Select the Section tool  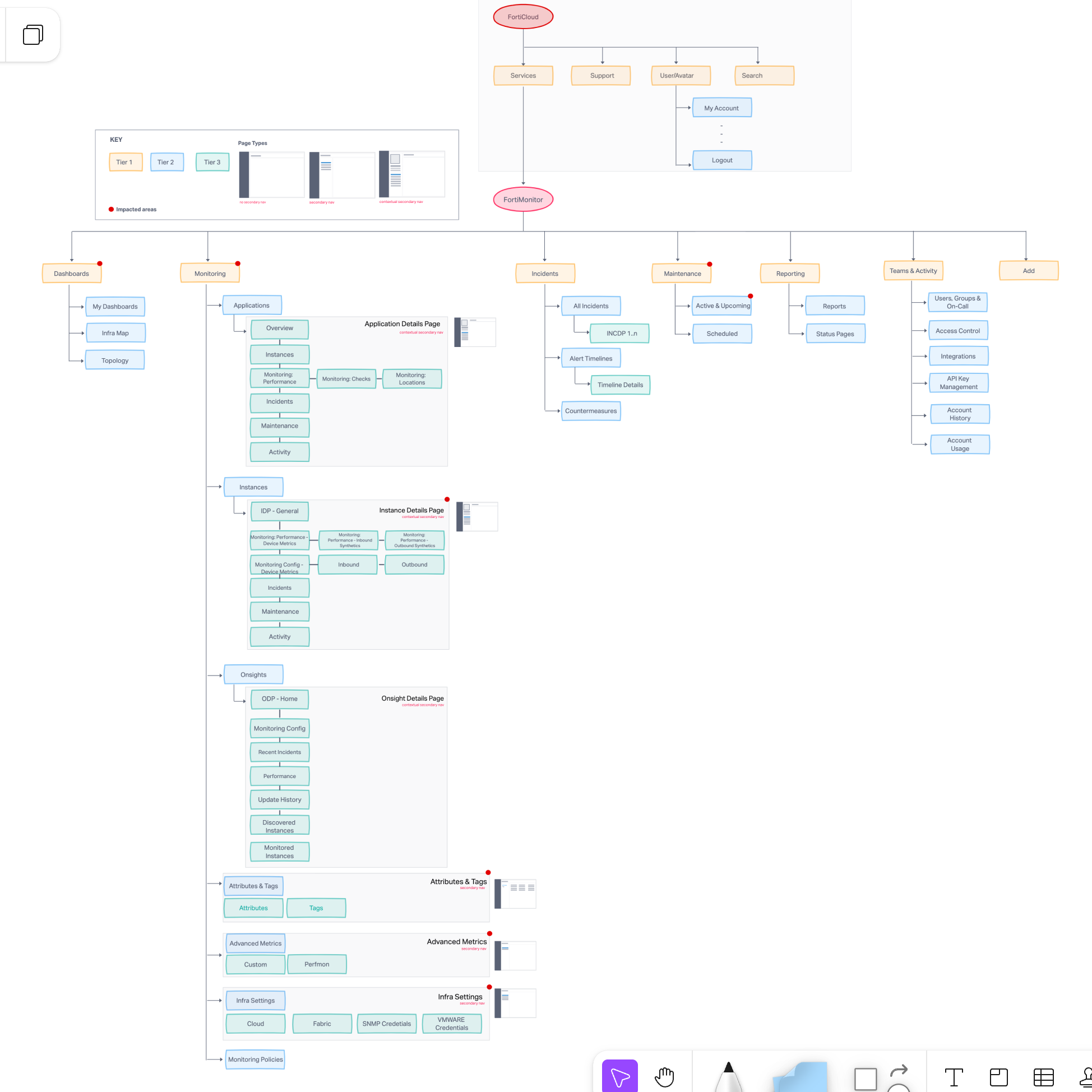tap(998, 1077)
